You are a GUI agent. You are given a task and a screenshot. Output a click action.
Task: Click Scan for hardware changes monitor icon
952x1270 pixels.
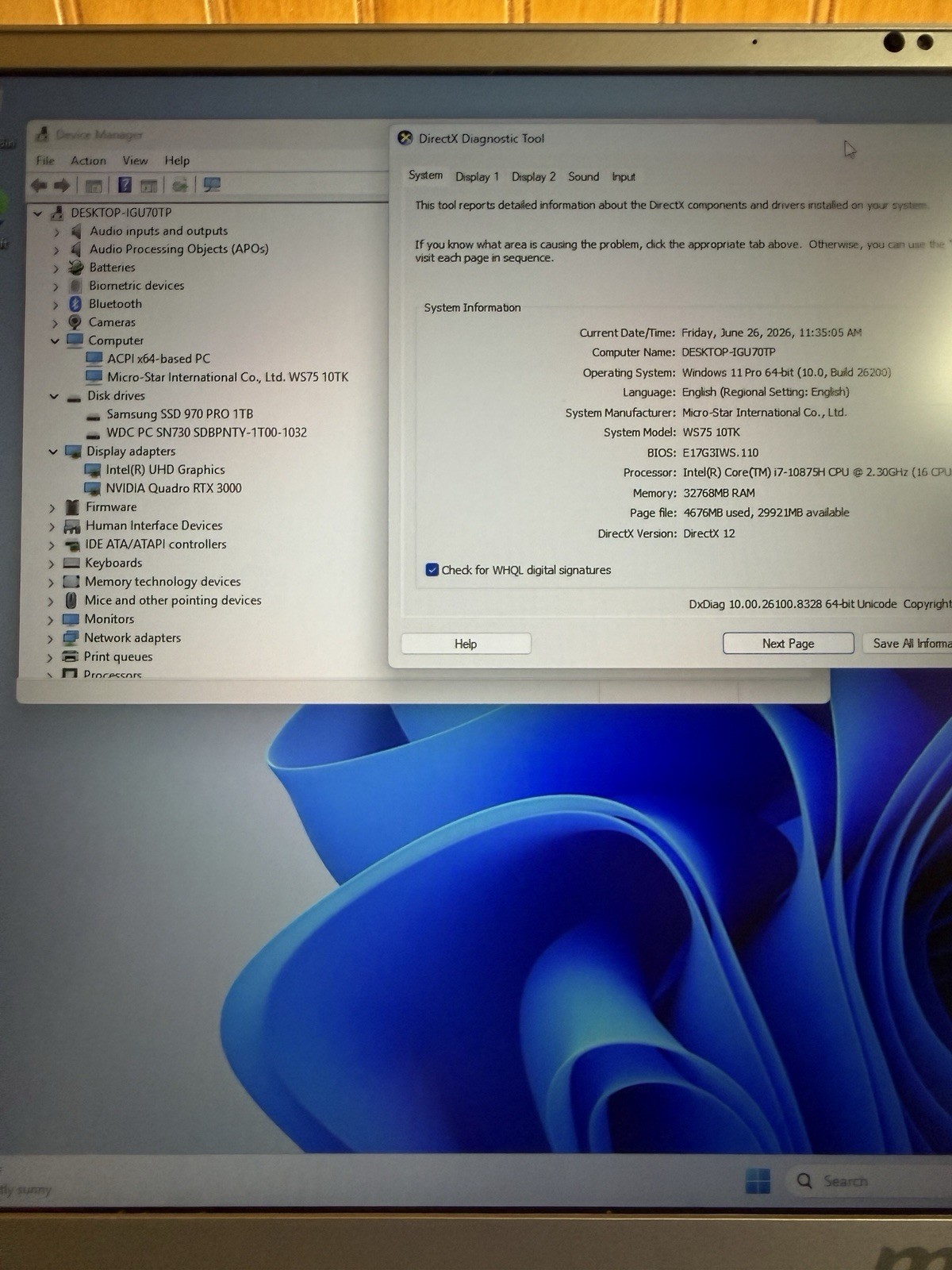[x=212, y=185]
